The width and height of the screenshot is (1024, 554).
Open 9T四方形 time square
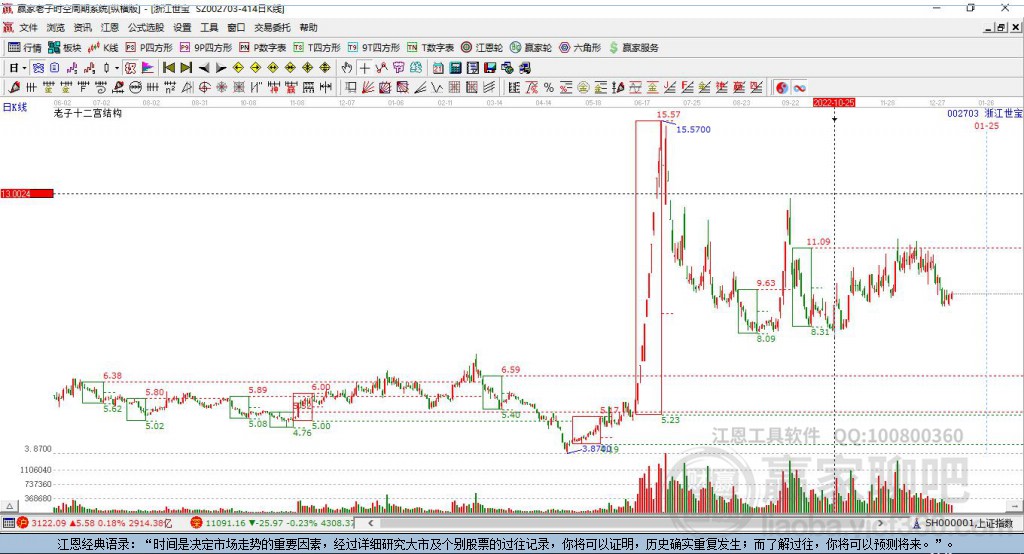pyautogui.click(x=374, y=48)
